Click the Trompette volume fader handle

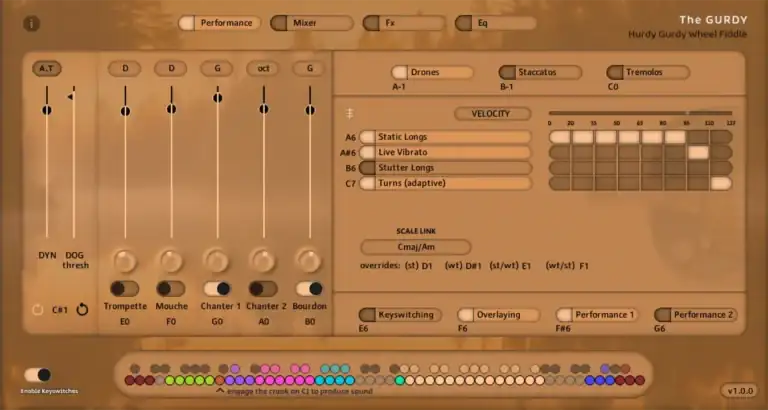coord(125,111)
